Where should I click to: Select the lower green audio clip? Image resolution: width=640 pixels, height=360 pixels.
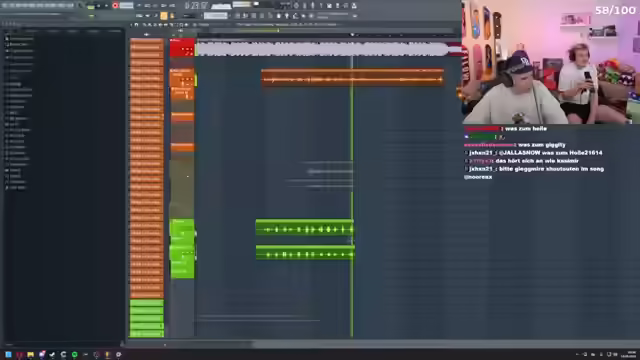tap(305, 253)
